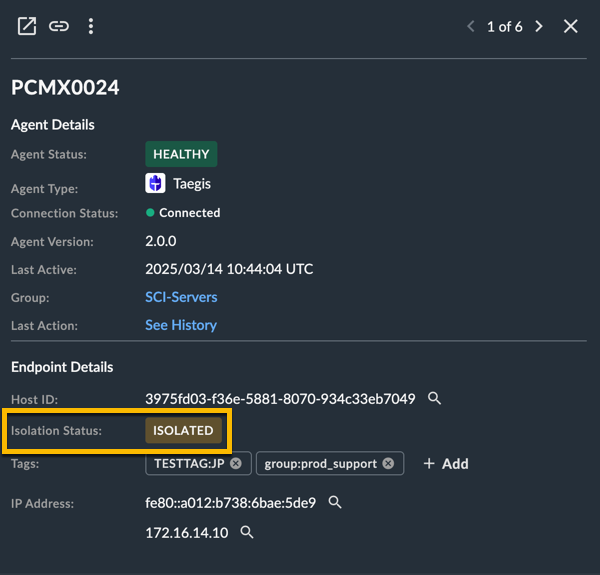Search the fe80 IPv6 address magnifier

click(335, 502)
